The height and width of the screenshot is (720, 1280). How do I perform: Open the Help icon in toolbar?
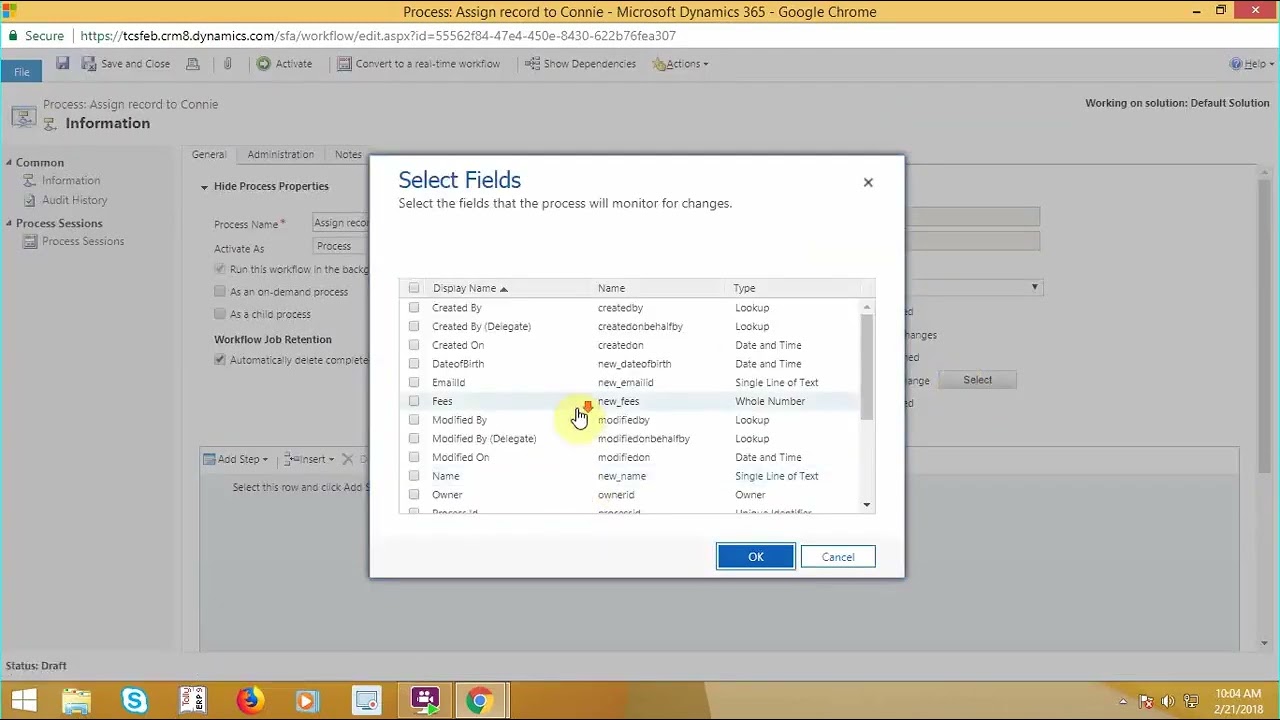point(1236,63)
